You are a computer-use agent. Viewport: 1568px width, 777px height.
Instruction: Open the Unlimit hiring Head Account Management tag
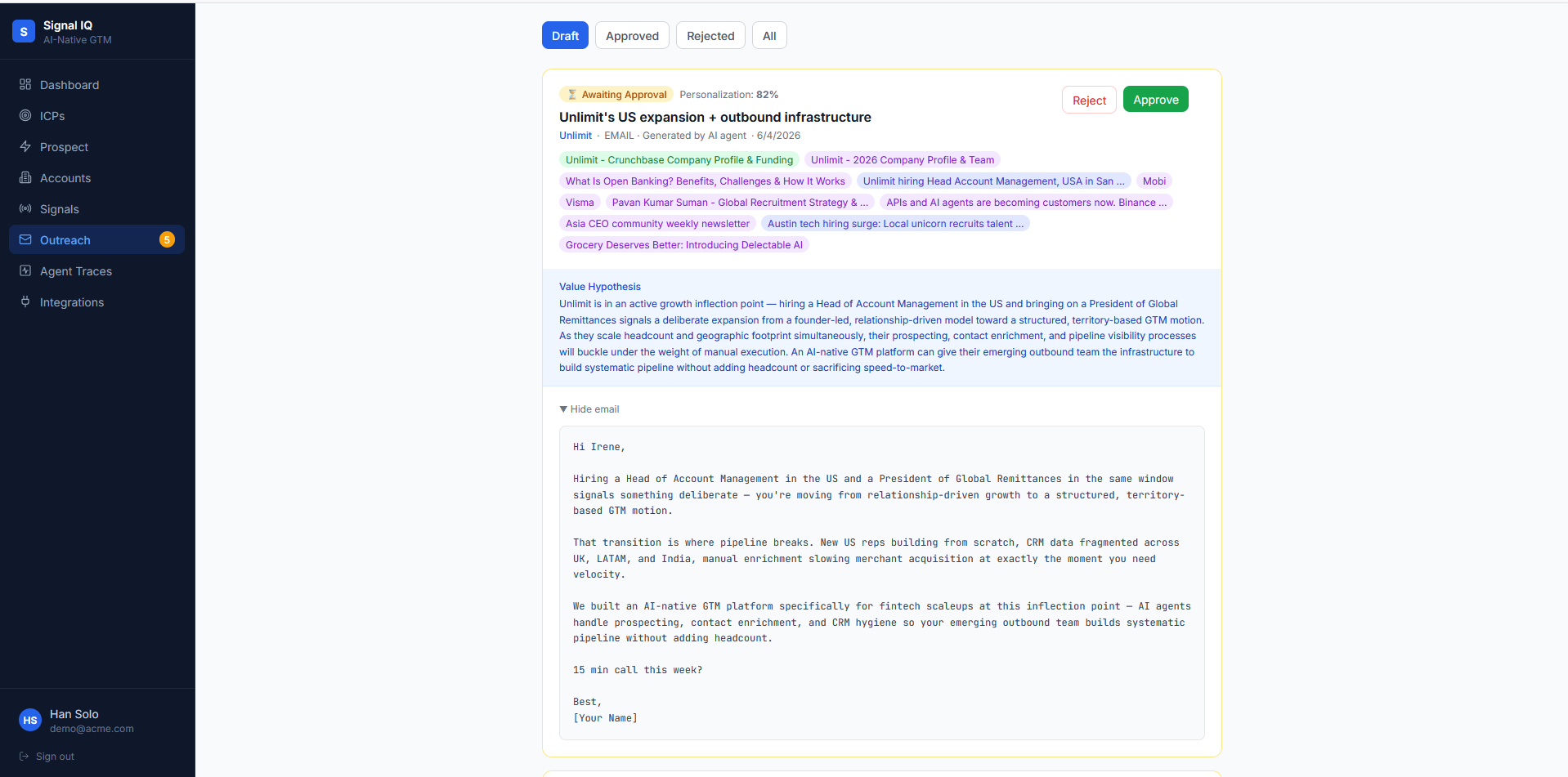pos(994,181)
